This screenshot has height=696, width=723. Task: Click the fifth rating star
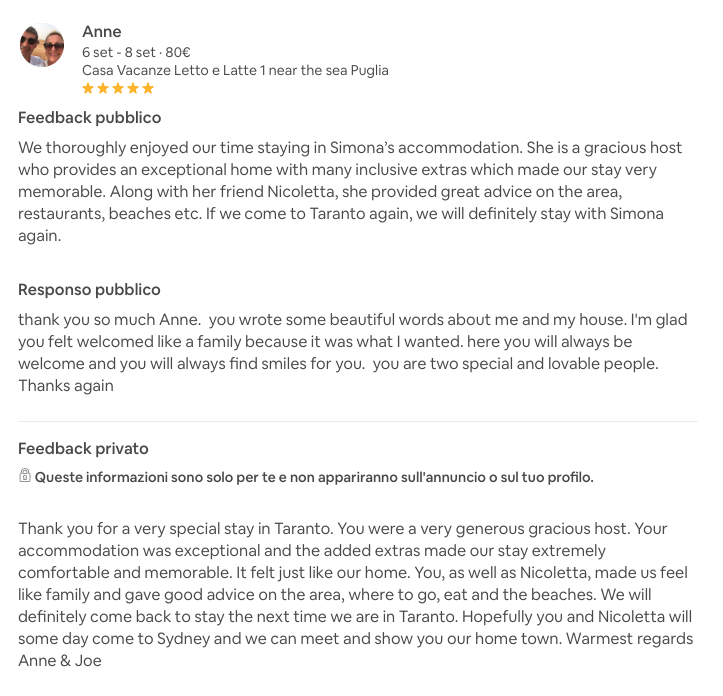(148, 88)
